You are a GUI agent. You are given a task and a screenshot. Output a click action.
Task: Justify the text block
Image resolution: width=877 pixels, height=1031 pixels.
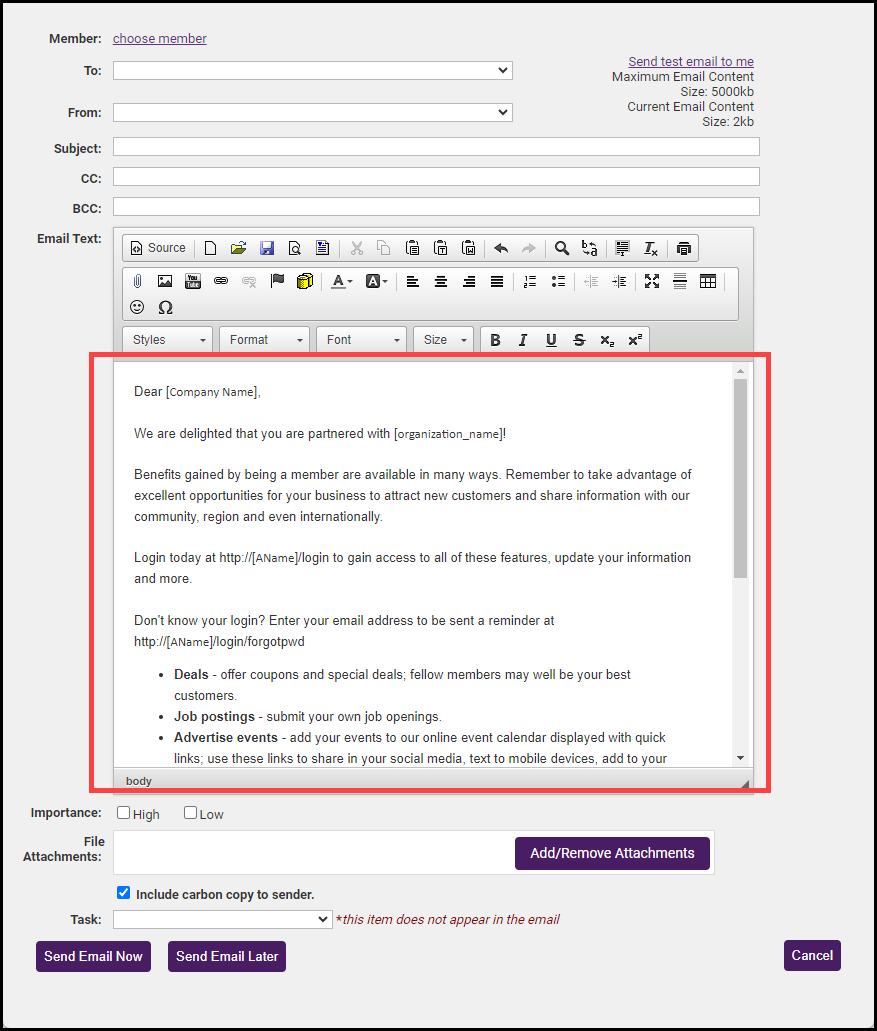coord(497,281)
